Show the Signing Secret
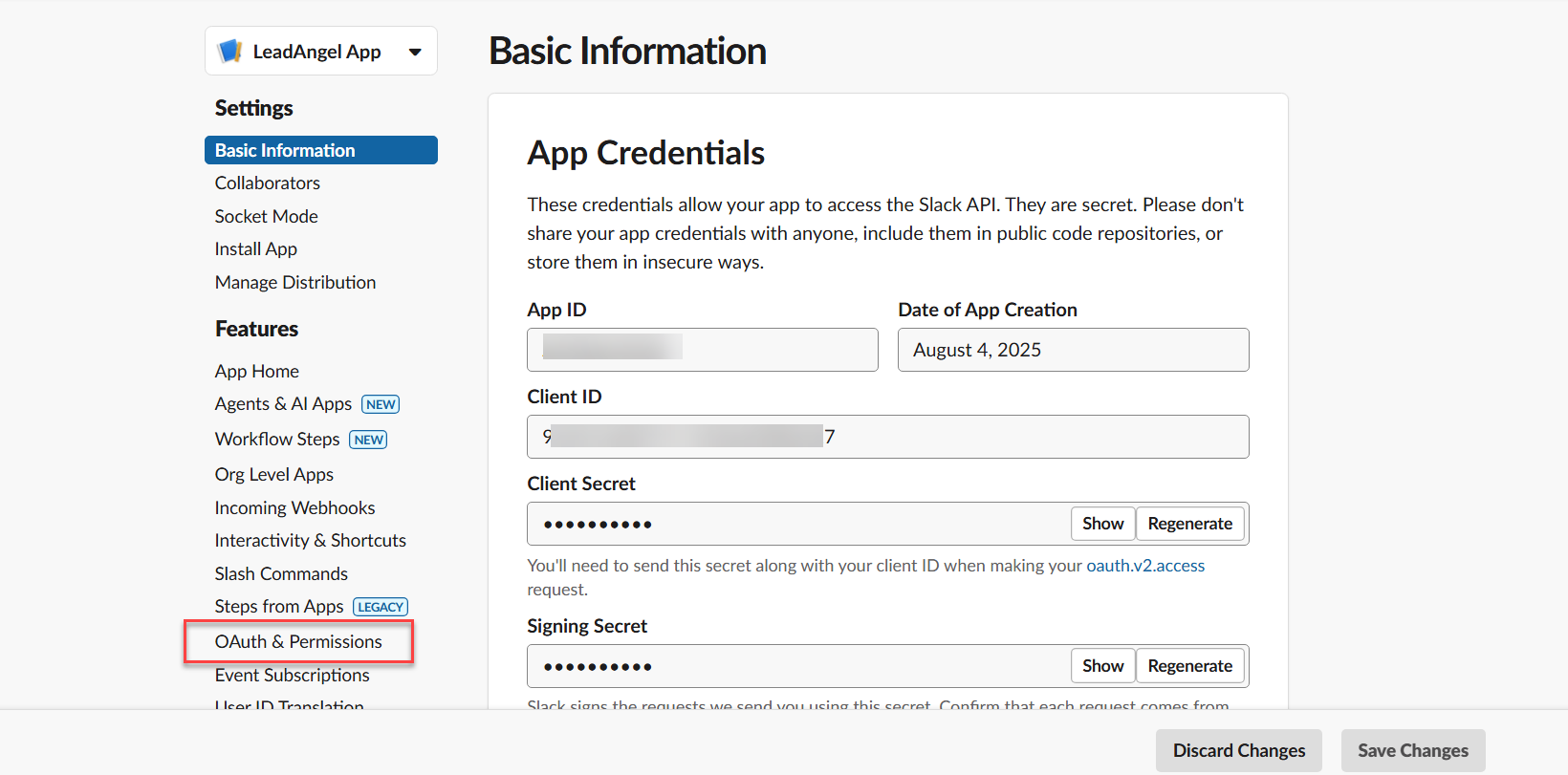Viewport: 1568px width, 775px height. click(1103, 666)
